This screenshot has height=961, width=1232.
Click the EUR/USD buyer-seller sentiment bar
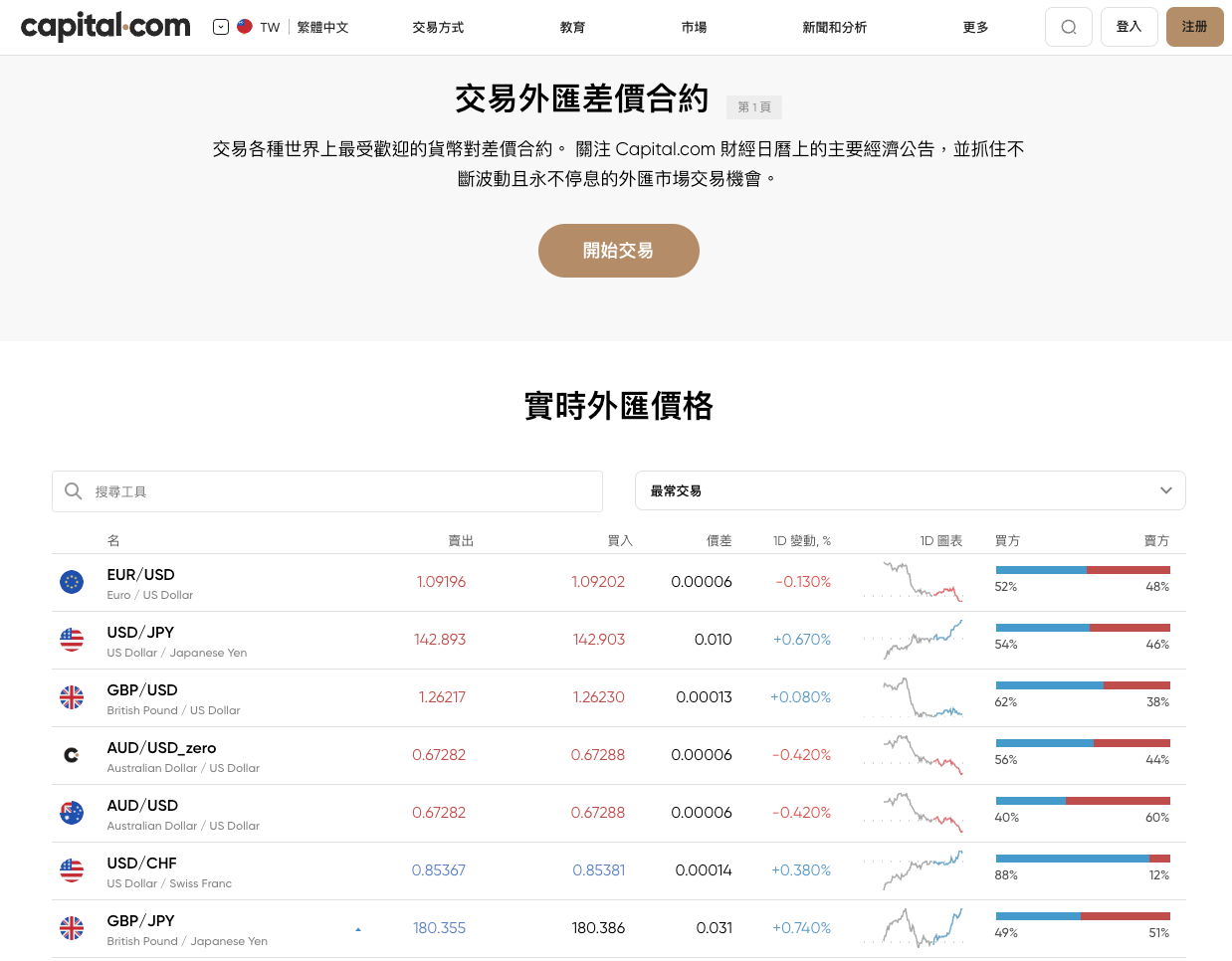tap(1083, 570)
